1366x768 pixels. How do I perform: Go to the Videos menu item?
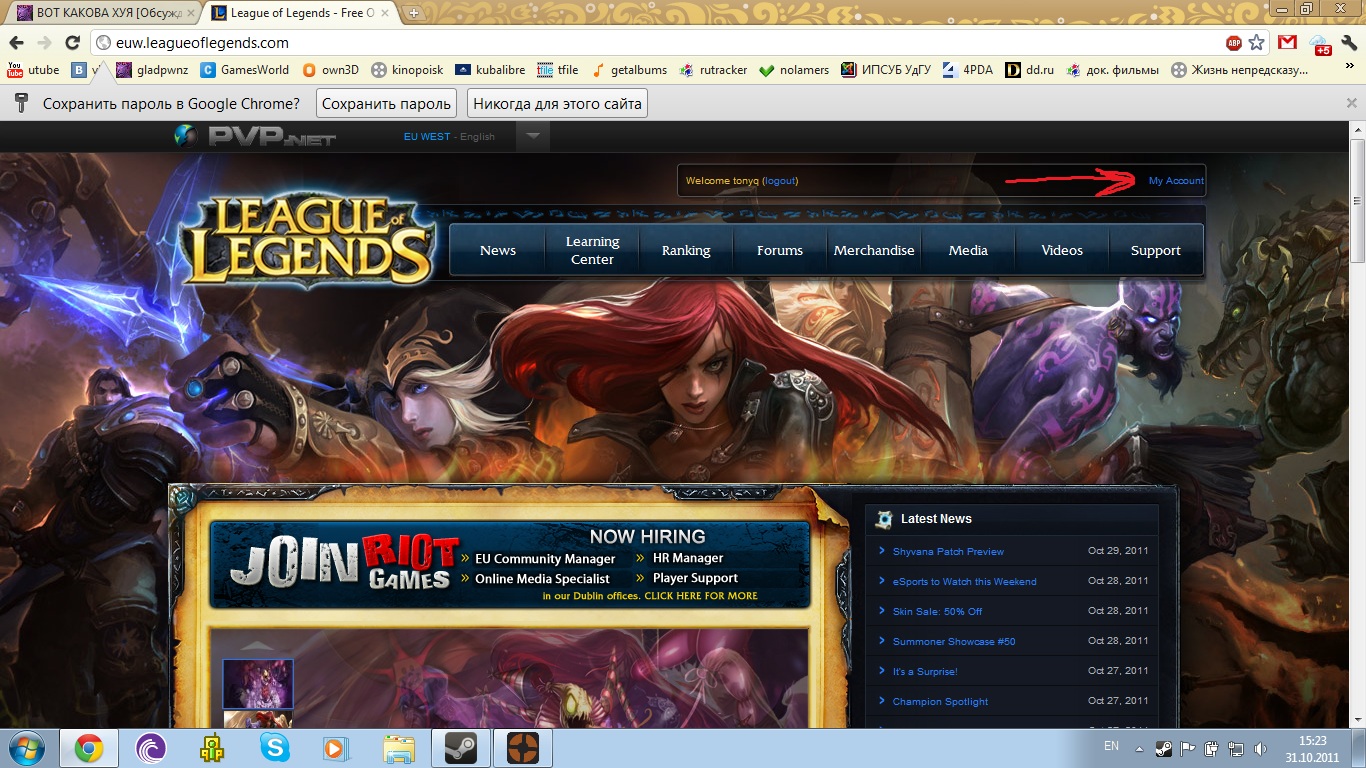point(1062,250)
